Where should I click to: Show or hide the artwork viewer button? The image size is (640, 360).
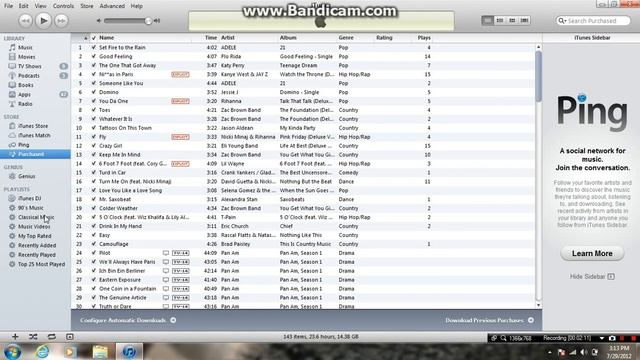pyautogui.click(x=70, y=337)
